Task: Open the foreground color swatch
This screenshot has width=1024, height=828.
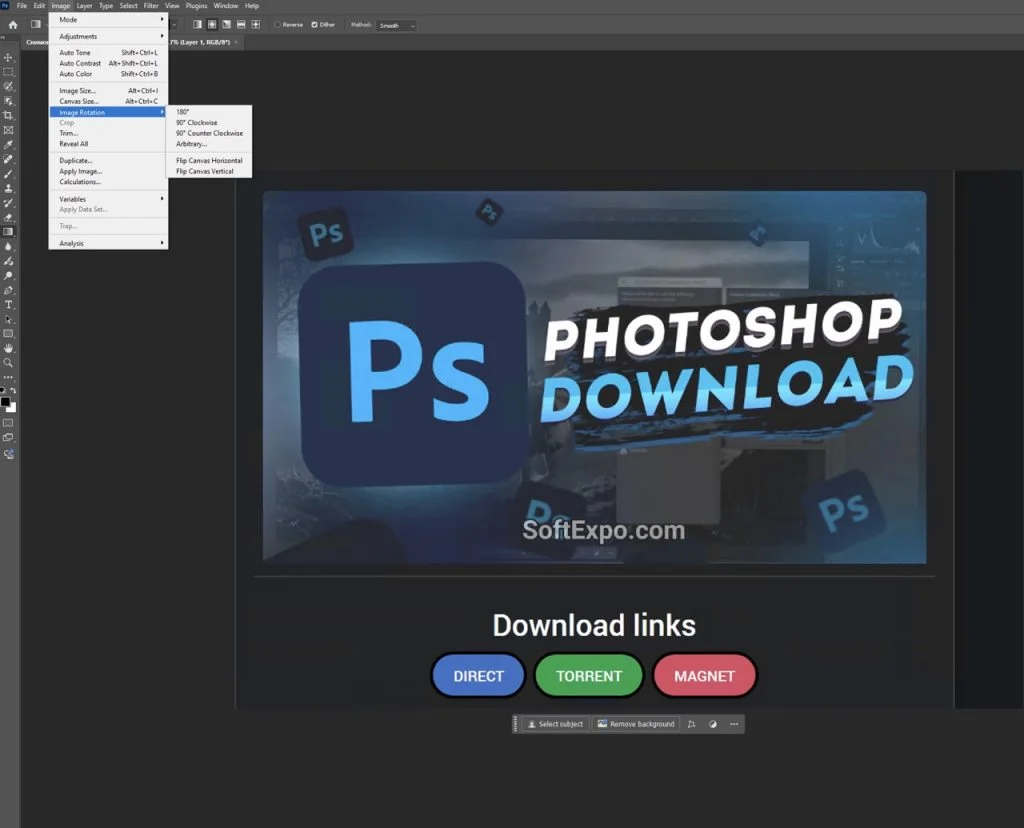Action: pyautogui.click(x=8, y=404)
